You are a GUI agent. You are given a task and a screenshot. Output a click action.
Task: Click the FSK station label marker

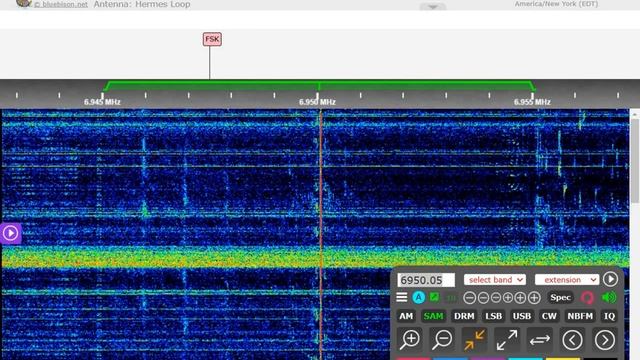tap(212, 39)
